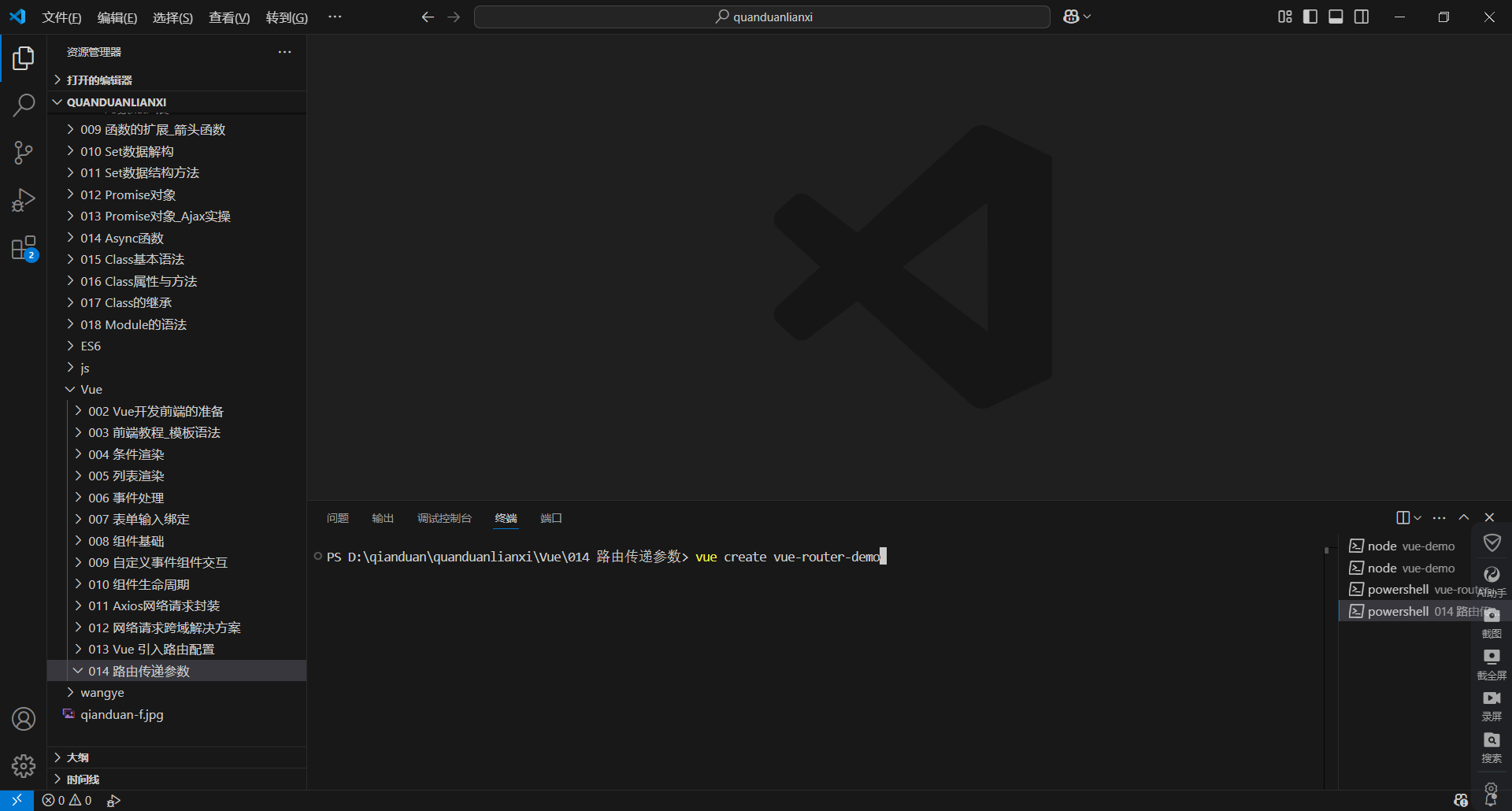Screen dimensions: 1512x811
Task: Start screen recording from floating sidebar
Action: pos(1492,705)
